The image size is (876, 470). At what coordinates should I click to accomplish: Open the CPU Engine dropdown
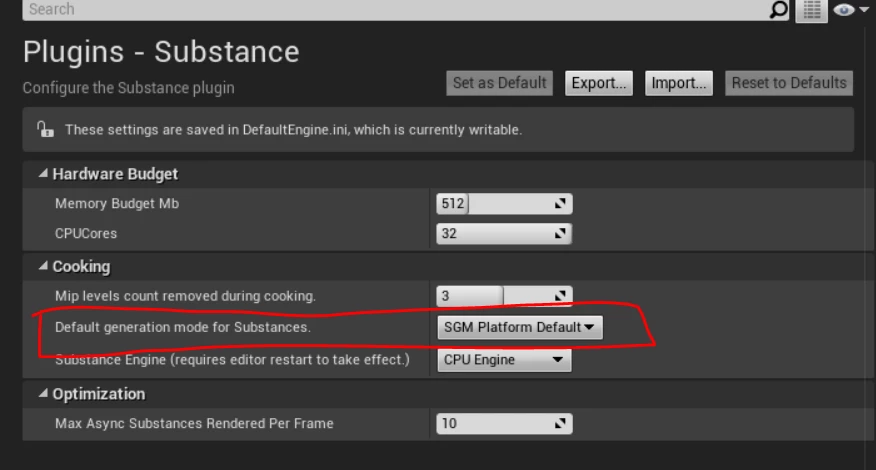[x=504, y=360]
